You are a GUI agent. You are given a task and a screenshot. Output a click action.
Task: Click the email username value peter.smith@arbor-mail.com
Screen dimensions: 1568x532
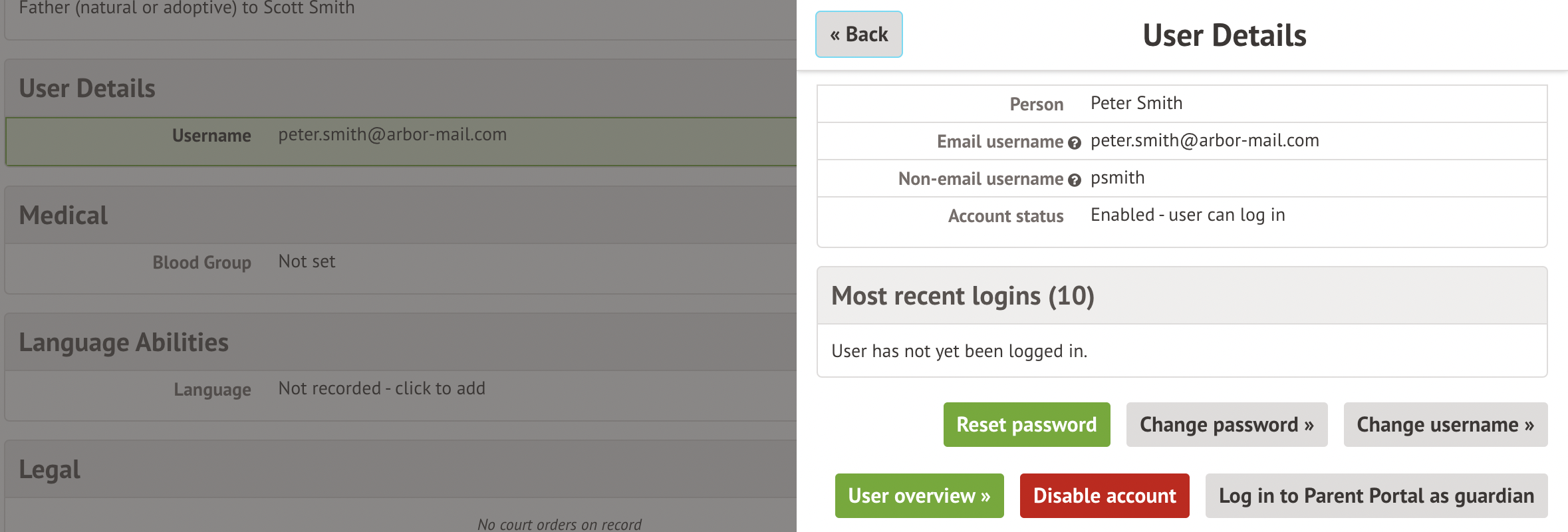pos(1204,141)
